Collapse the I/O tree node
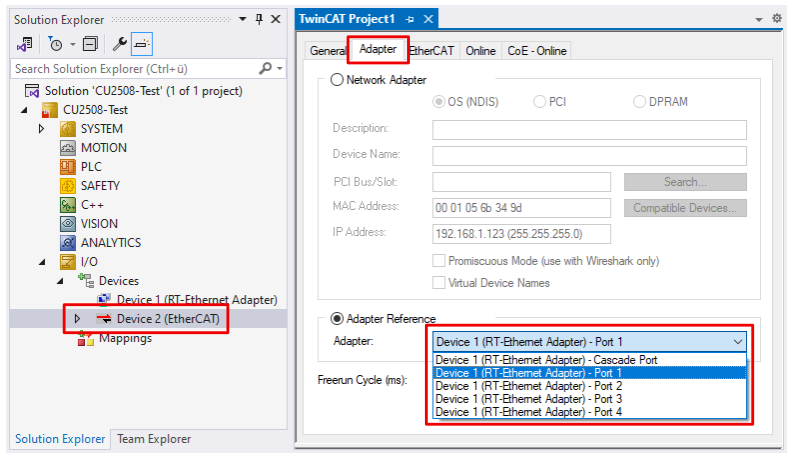Screen dimensions: 793x459 pyautogui.click(x=42, y=262)
